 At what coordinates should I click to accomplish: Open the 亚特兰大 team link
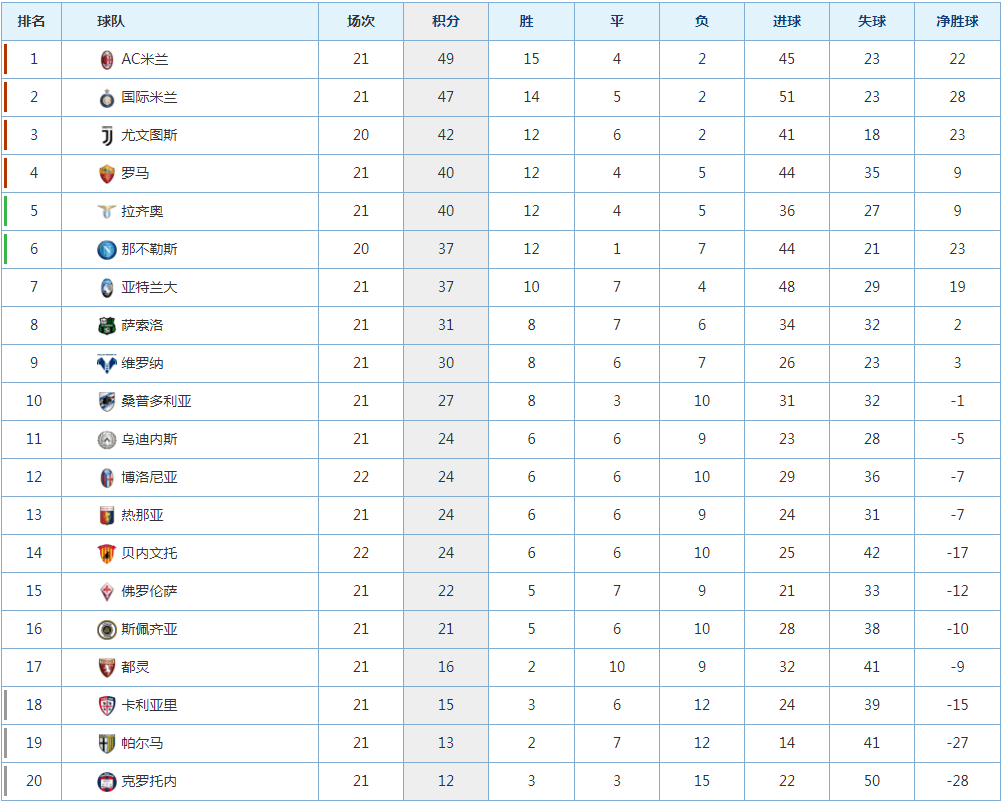pyautogui.click(x=149, y=287)
